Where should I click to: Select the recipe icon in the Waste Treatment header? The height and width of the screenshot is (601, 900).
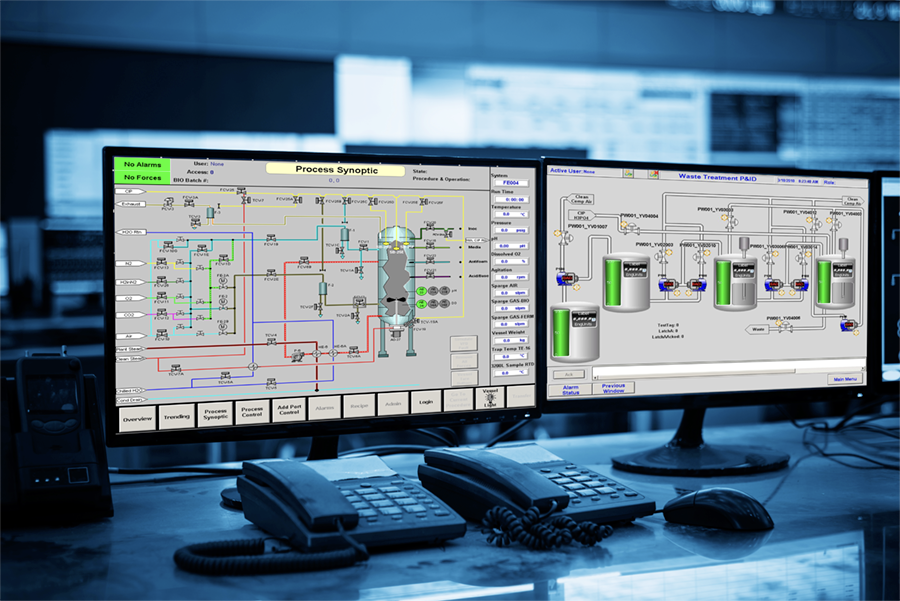[651, 175]
